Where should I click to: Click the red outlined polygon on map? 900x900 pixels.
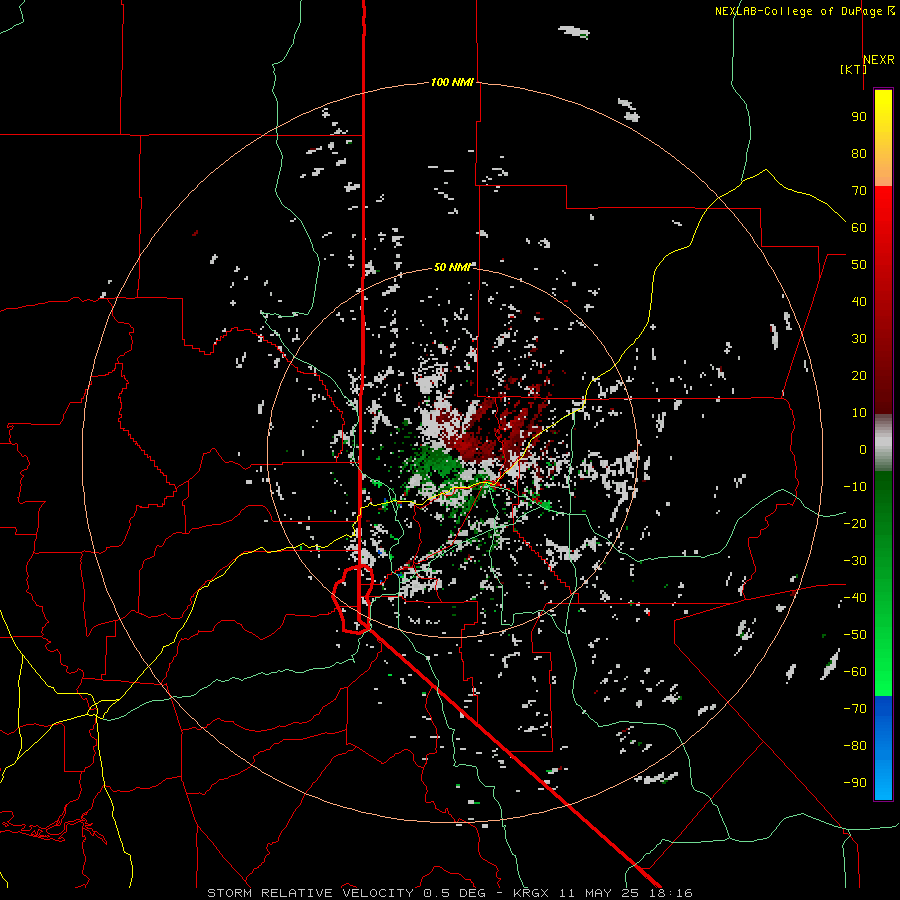(x=353, y=599)
